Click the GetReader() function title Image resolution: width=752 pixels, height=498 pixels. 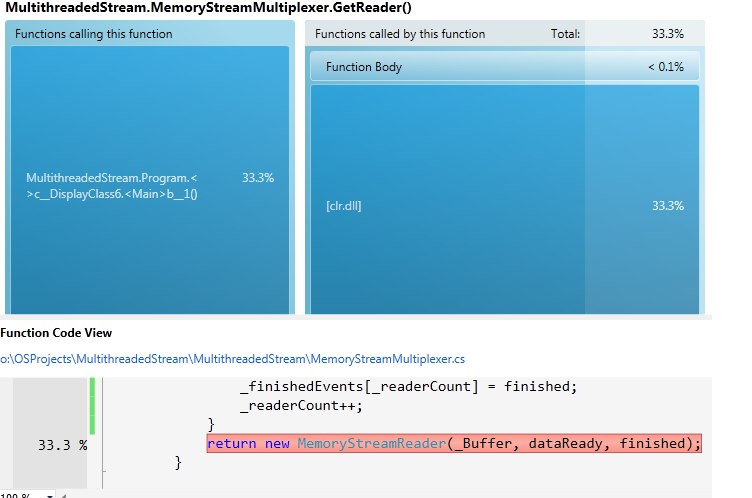point(208,8)
